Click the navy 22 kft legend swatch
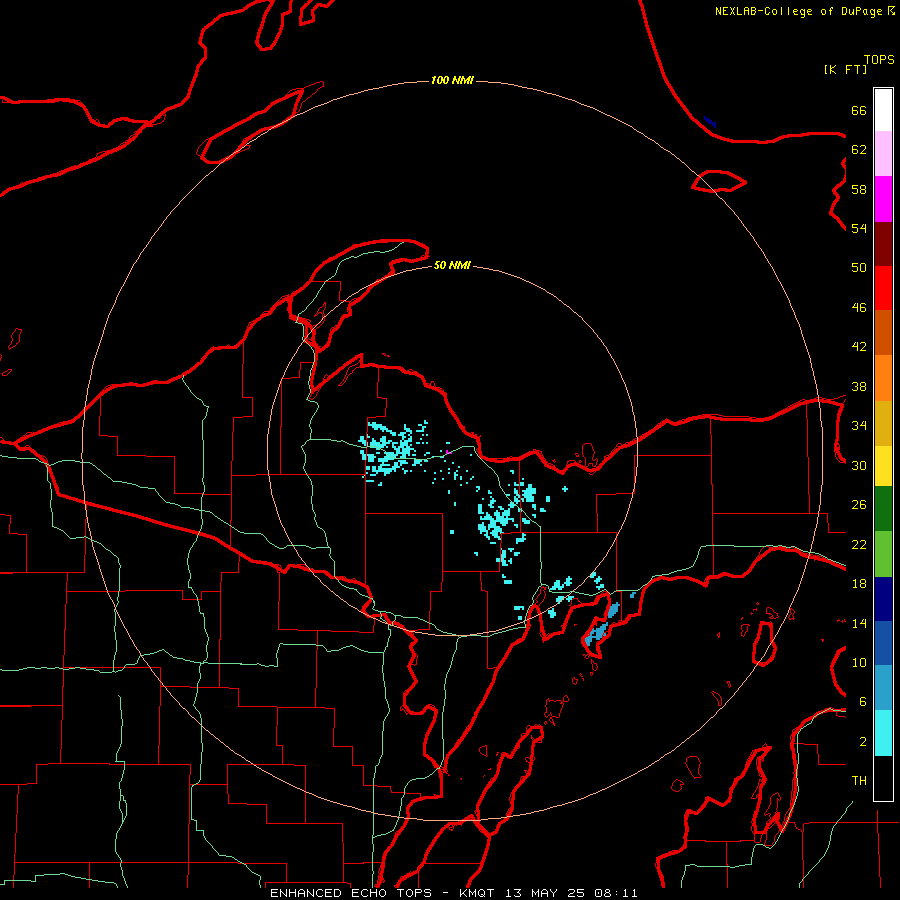 click(883, 599)
